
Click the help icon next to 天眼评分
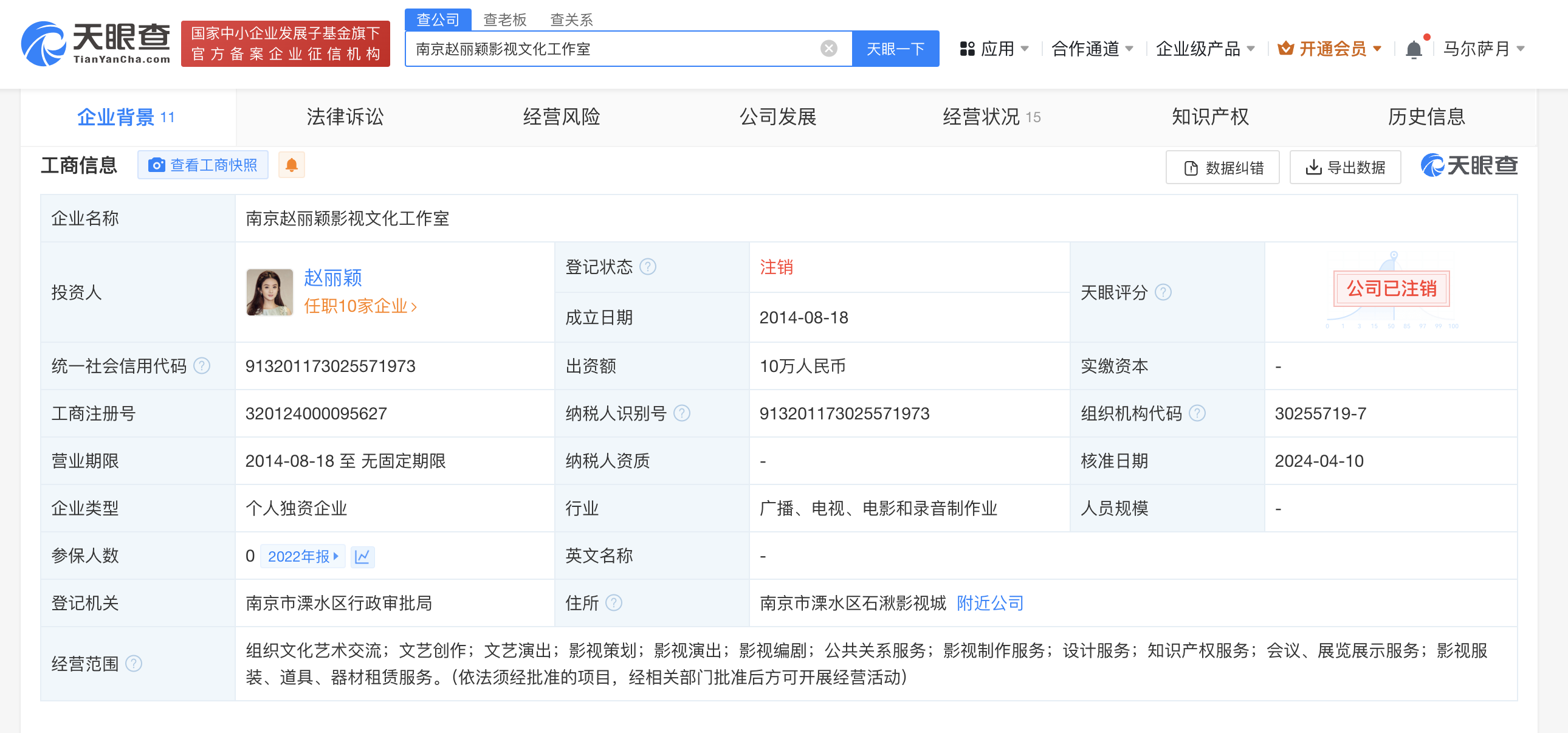(x=1164, y=292)
